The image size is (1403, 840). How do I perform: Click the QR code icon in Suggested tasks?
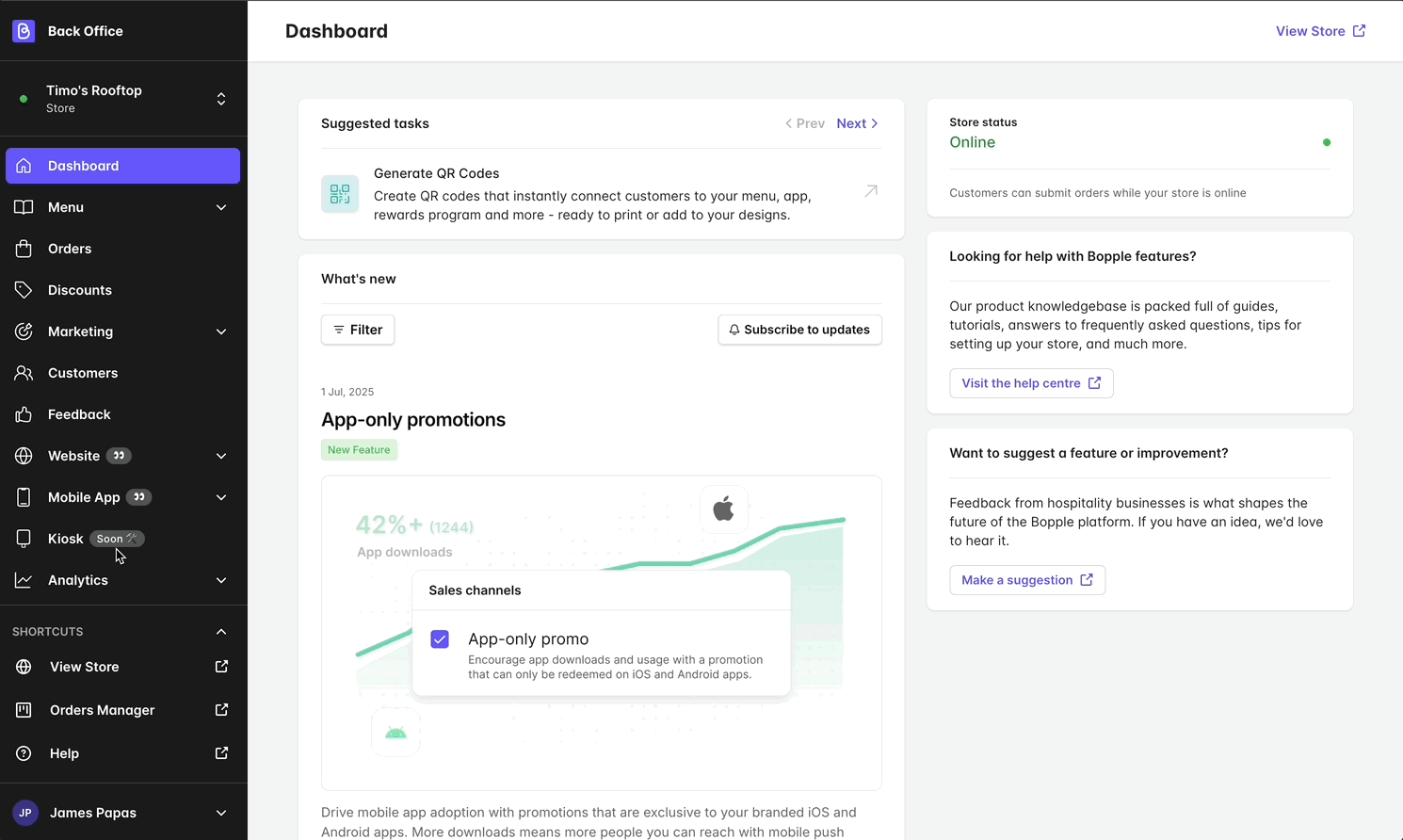340,194
